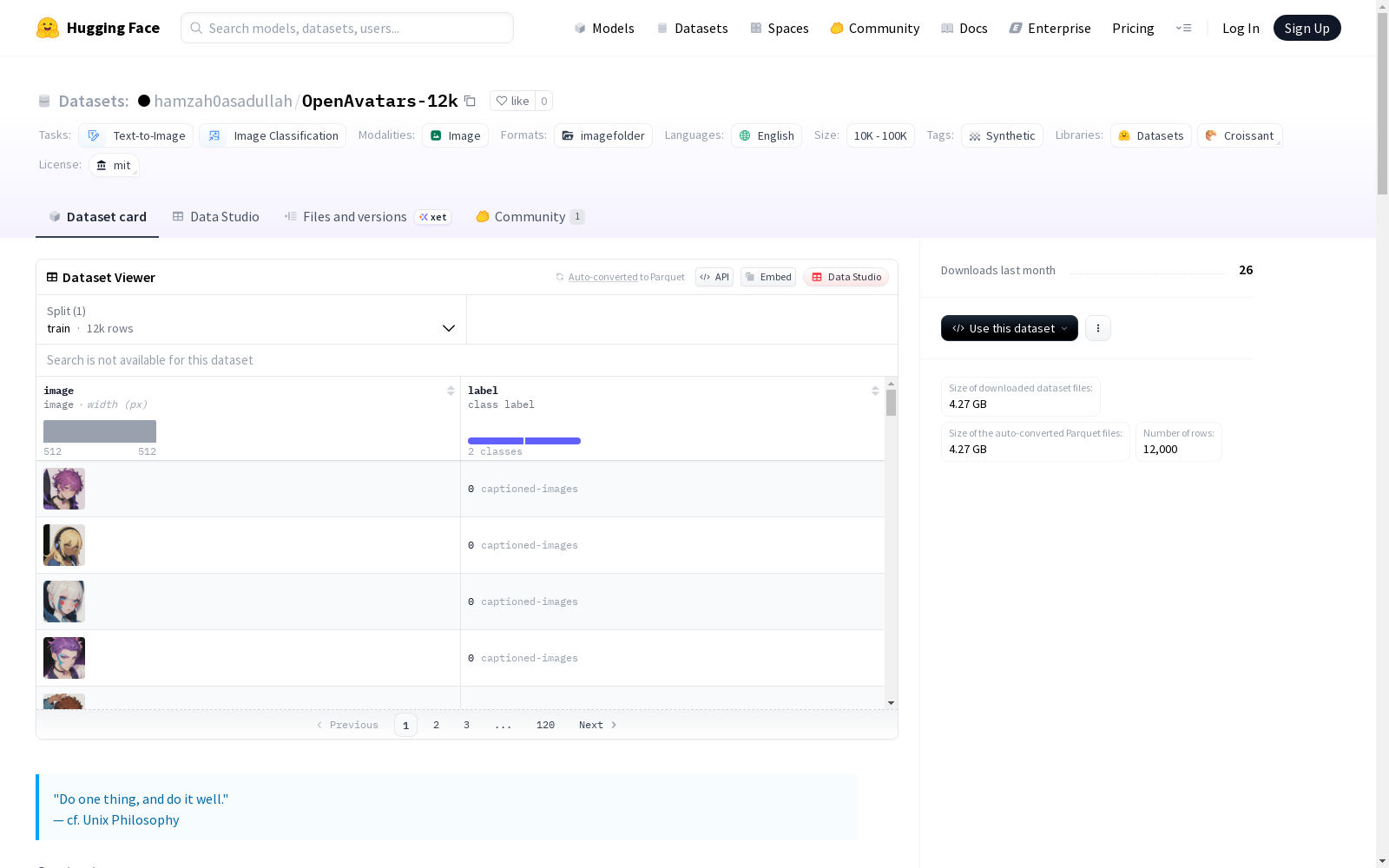Open the Datasets navigation item
1389x868 pixels.
click(692, 28)
